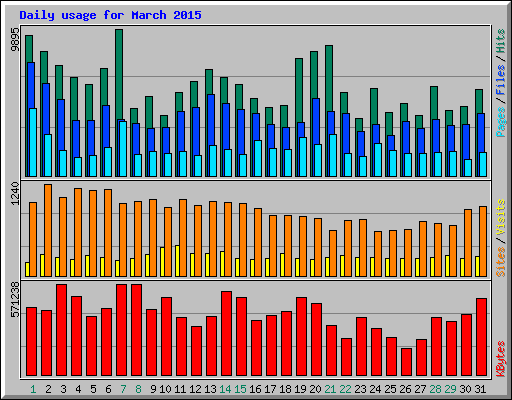
Task: Click the green Hits bar for day 21
Action: 329,78
